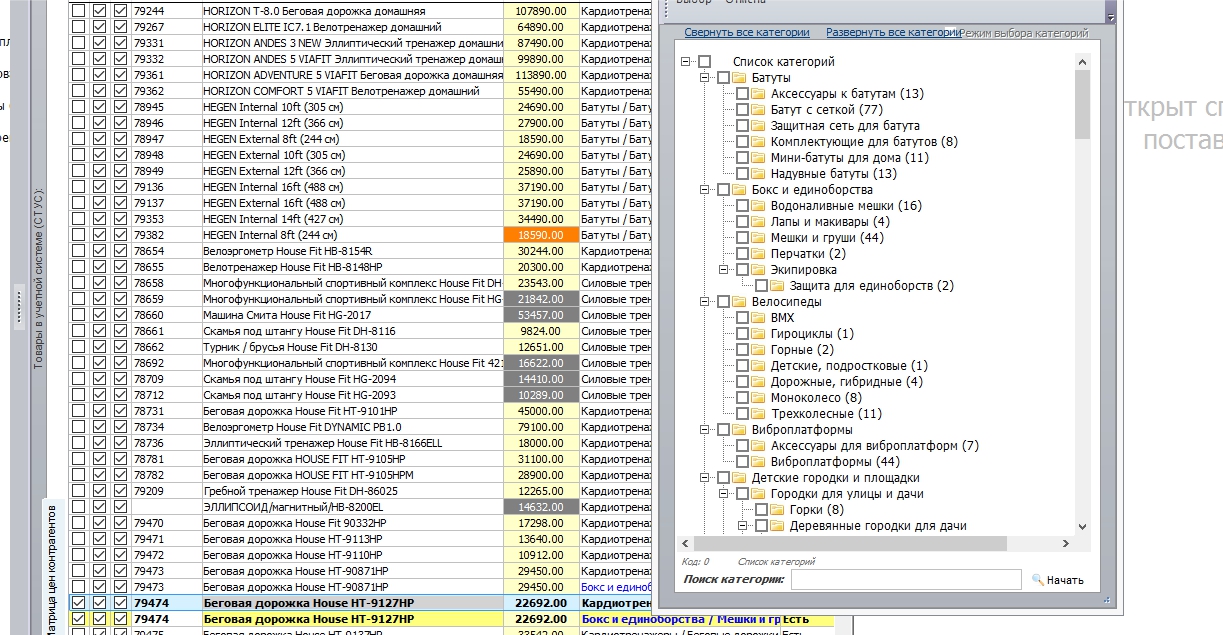This screenshot has height=635, width=1223.
Task: Click the folder icon of Лапы и макивары
Action: click(x=758, y=222)
